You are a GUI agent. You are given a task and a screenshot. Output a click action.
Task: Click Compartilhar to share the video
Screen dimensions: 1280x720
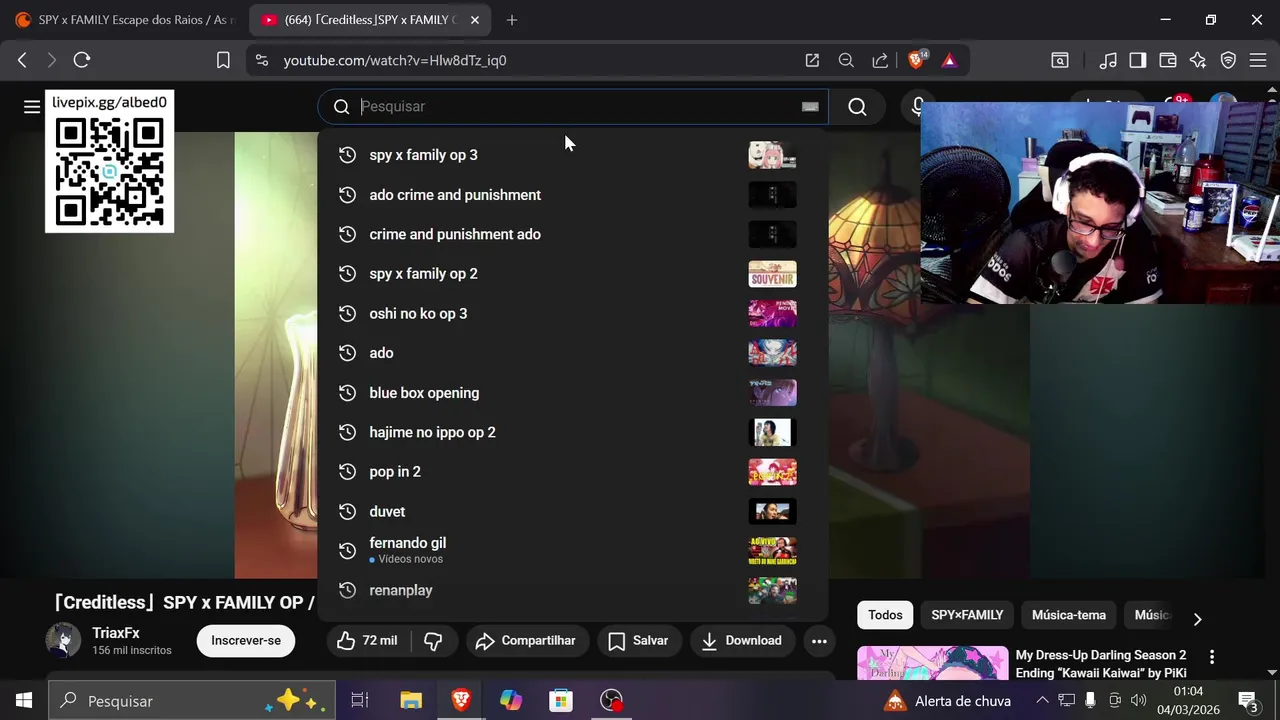[x=526, y=641]
